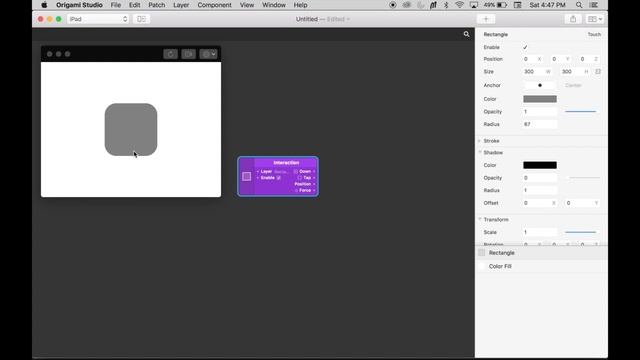Open Spotlight search in menu bar
Viewport: 640px width, 360px height.
click(579, 5)
